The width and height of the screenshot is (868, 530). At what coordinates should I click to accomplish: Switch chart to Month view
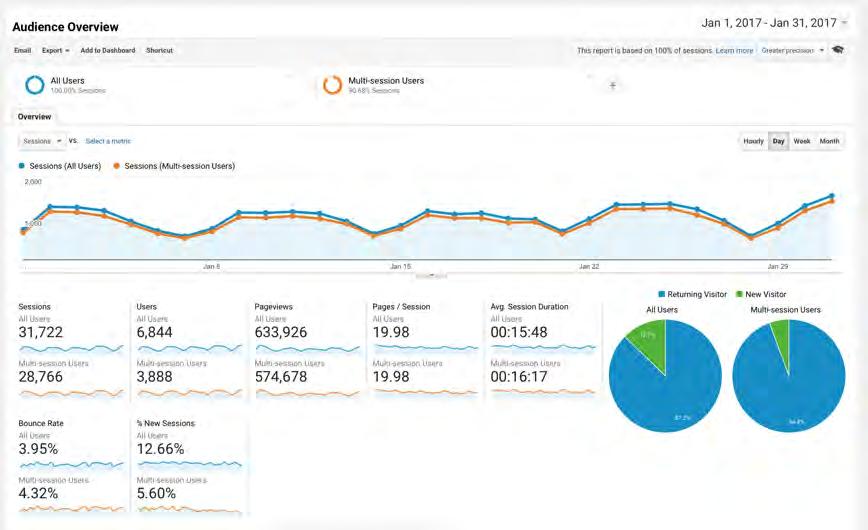[829, 141]
